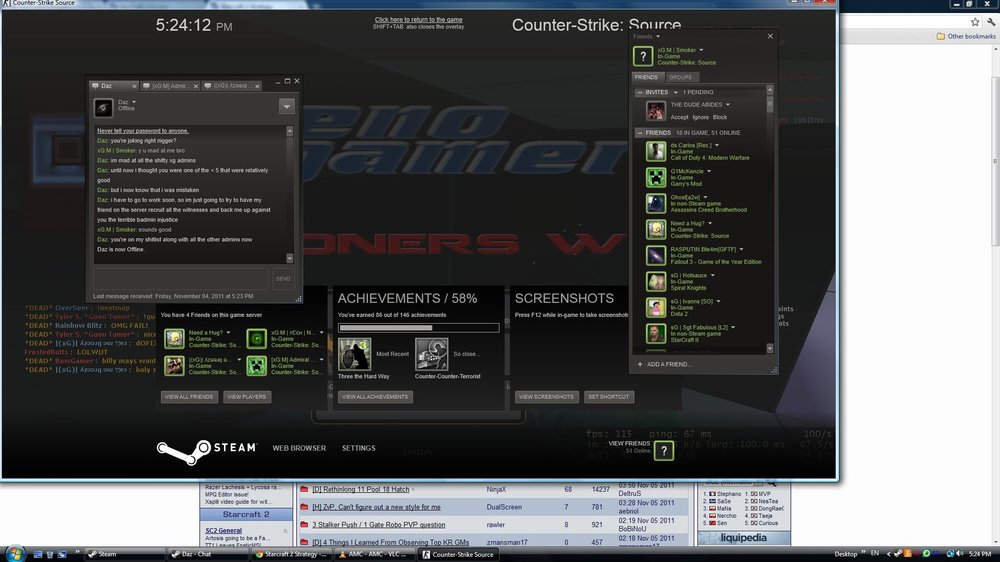Image resolution: width=1000 pixels, height=562 pixels.
Task: Click xG:M | rCon avatar on game server list
Action: 256,339
